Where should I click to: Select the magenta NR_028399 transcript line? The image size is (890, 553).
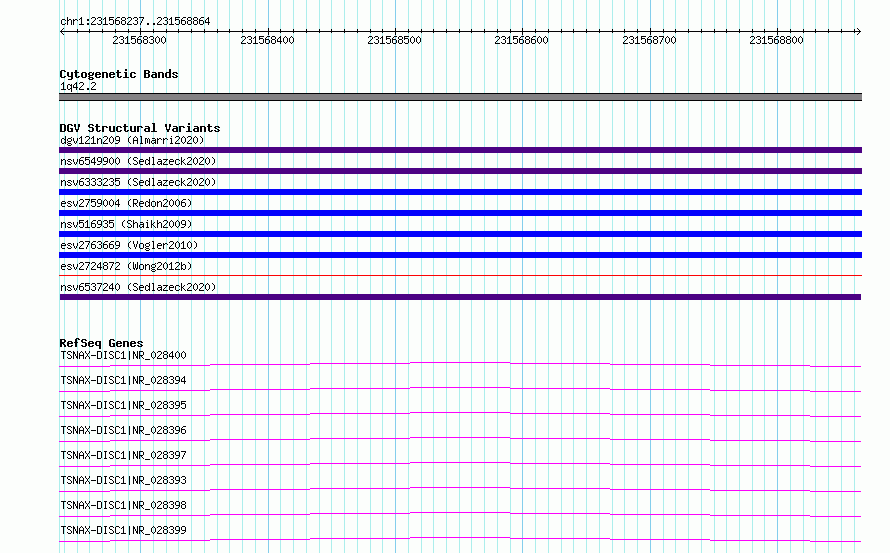click(x=460, y=539)
